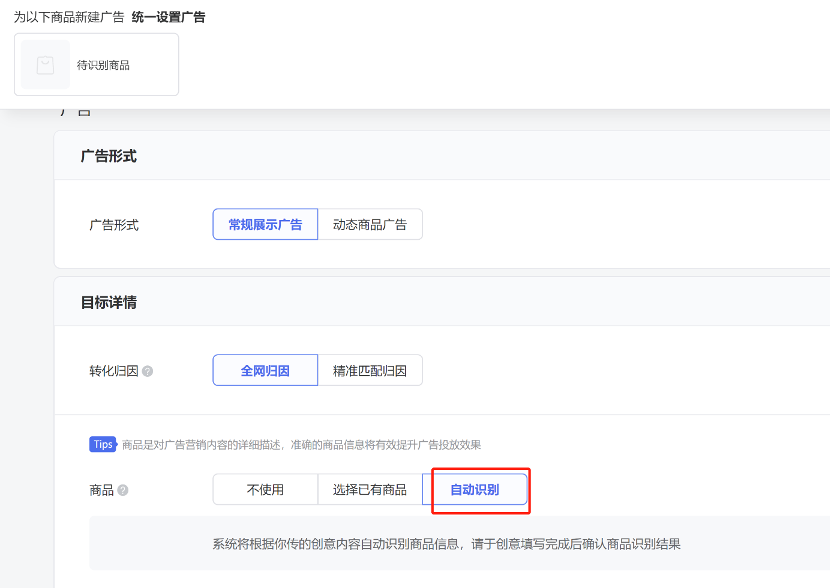This screenshot has height=588, width=830.
Task: Click the help icon beside 转化归因
Action: (147, 371)
